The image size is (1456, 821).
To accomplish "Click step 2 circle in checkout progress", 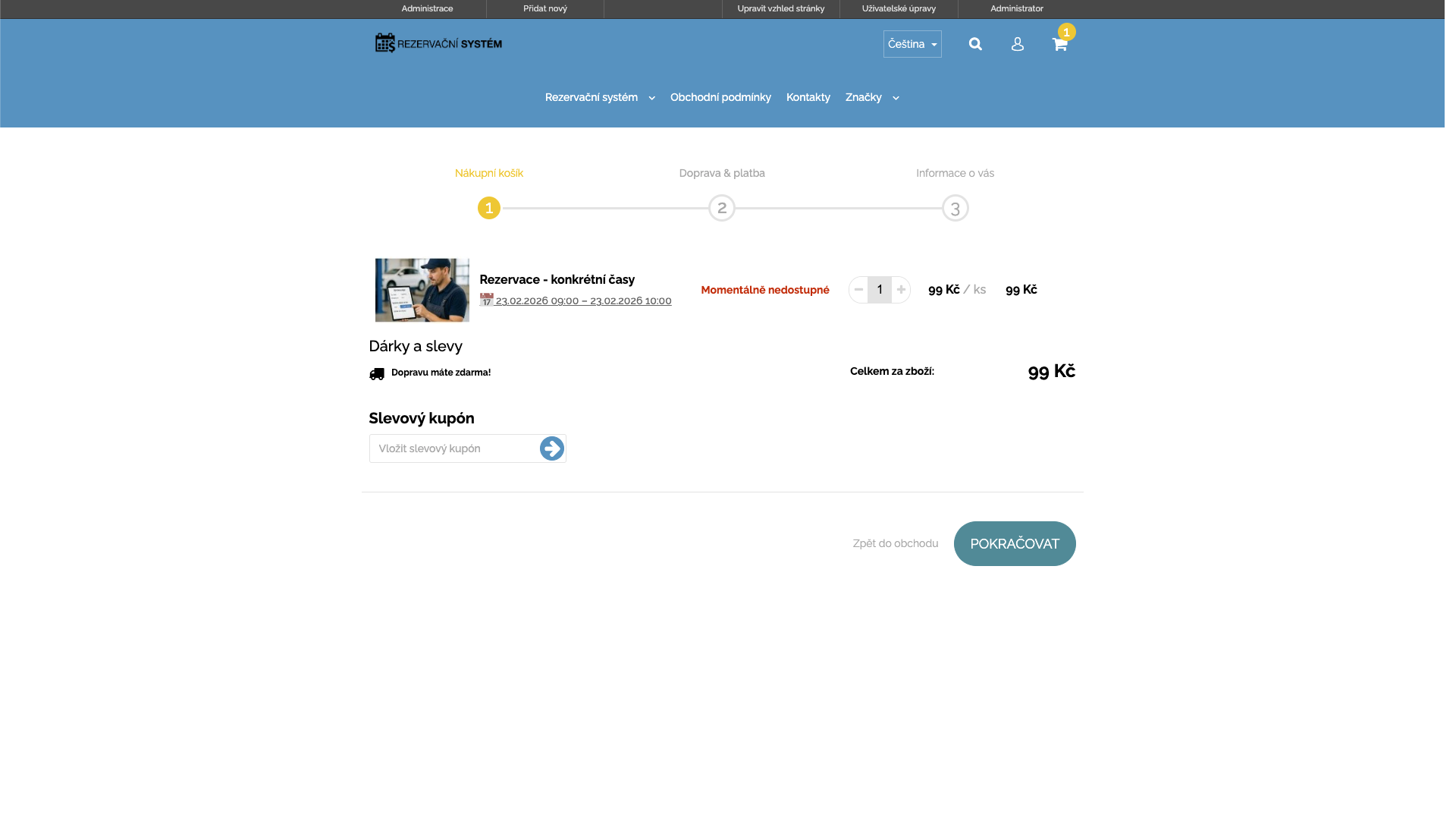I will 721,208.
